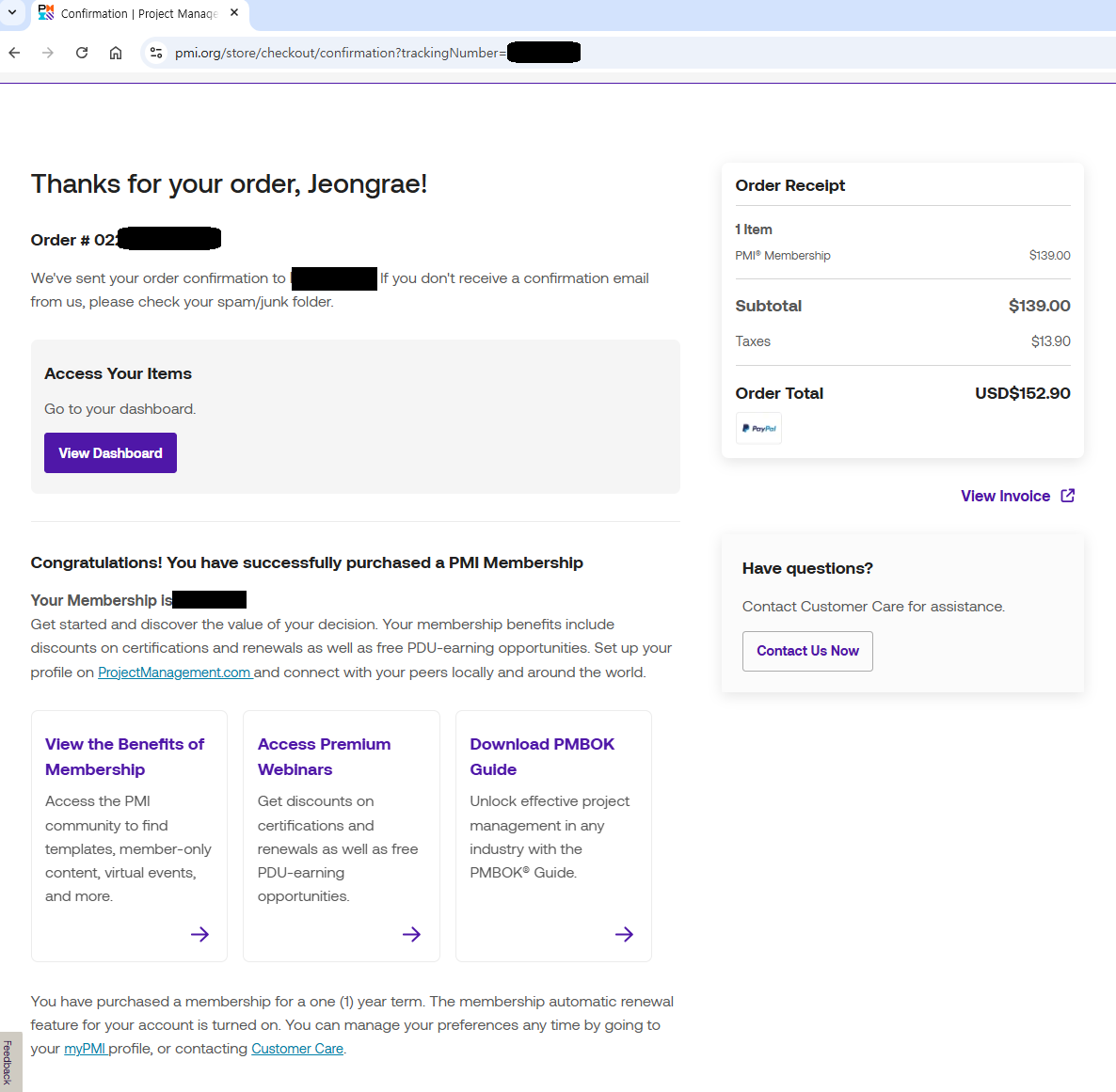Click the 'Your Membership is' line

138,600
